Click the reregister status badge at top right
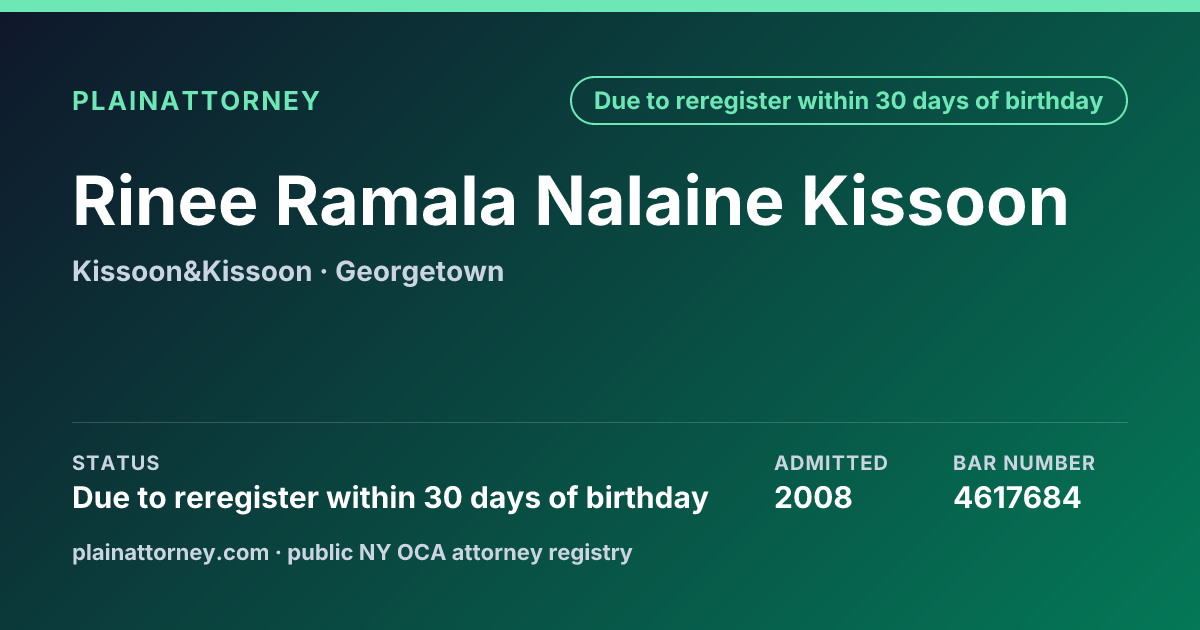 tap(849, 101)
